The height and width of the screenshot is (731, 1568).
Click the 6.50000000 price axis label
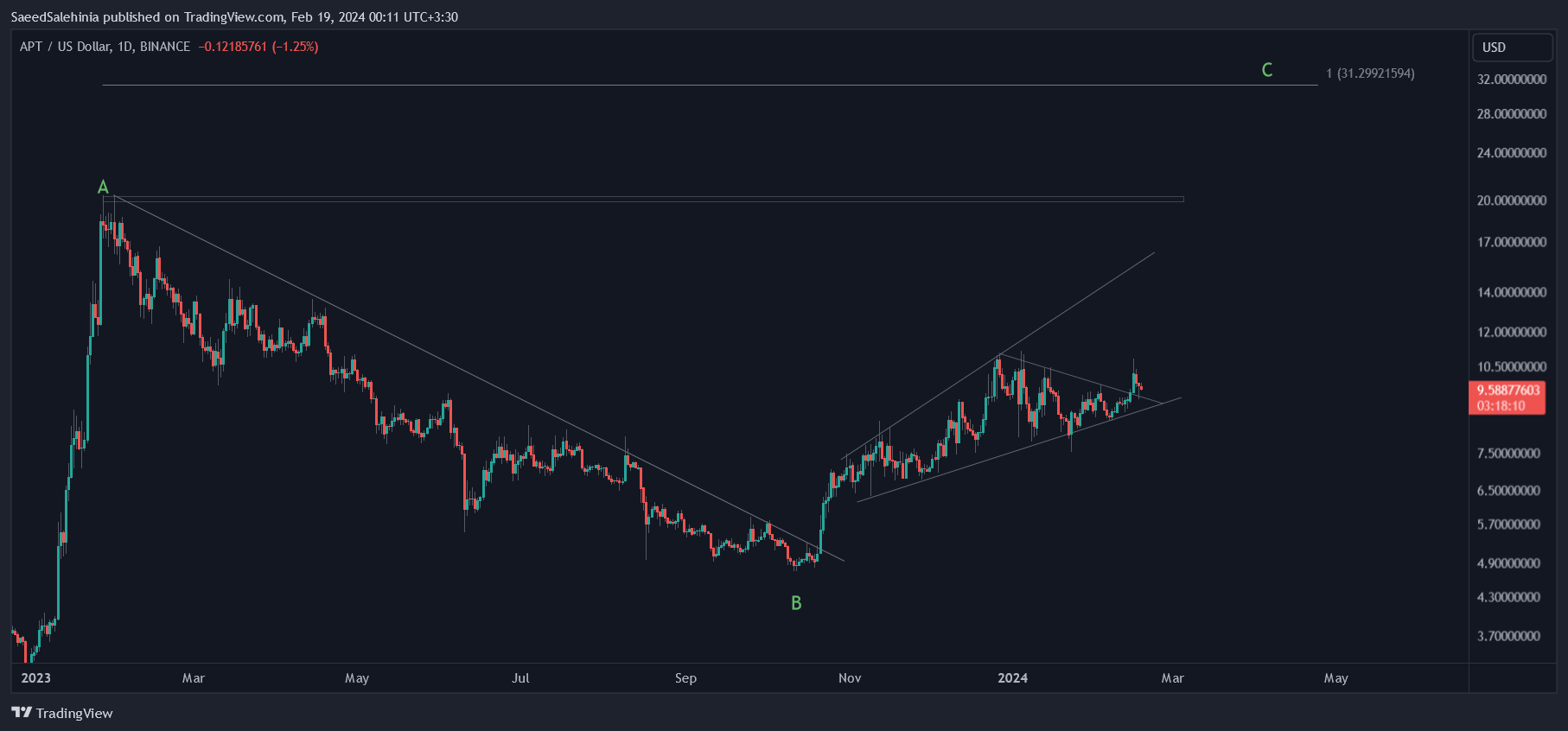1508,491
